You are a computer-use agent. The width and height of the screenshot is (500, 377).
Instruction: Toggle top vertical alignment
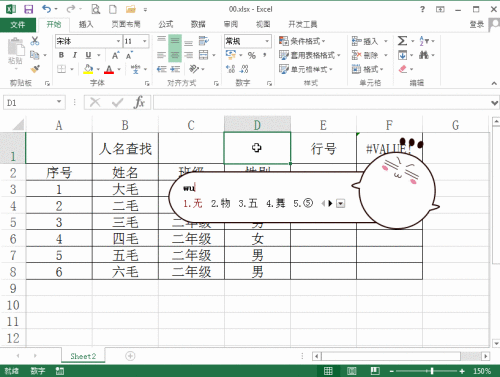[161, 41]
